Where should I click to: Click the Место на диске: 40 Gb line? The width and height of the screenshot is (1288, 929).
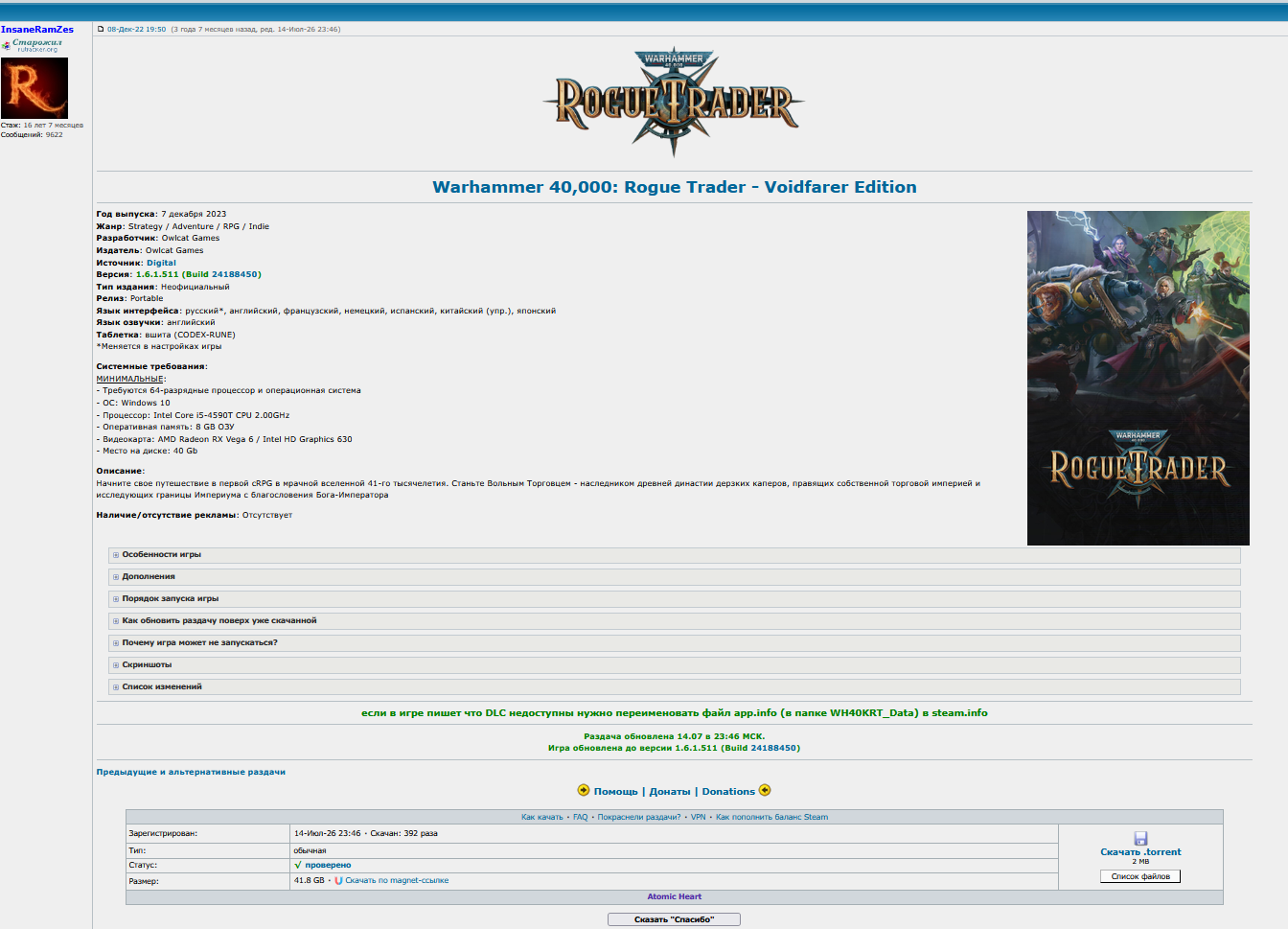tap(147, 452)
